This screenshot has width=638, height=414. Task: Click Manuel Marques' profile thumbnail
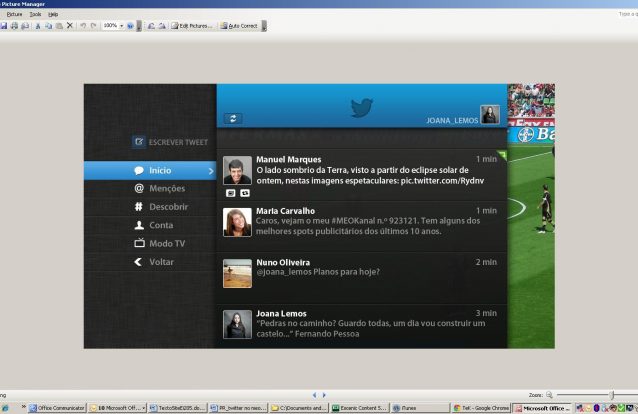(237, 169)
